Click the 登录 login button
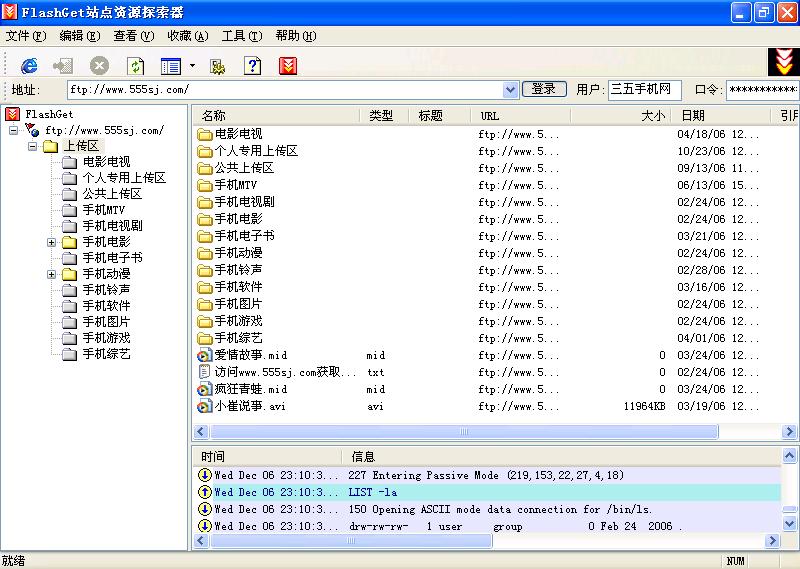Screen dimensions: 800x569 click(544, 89)
